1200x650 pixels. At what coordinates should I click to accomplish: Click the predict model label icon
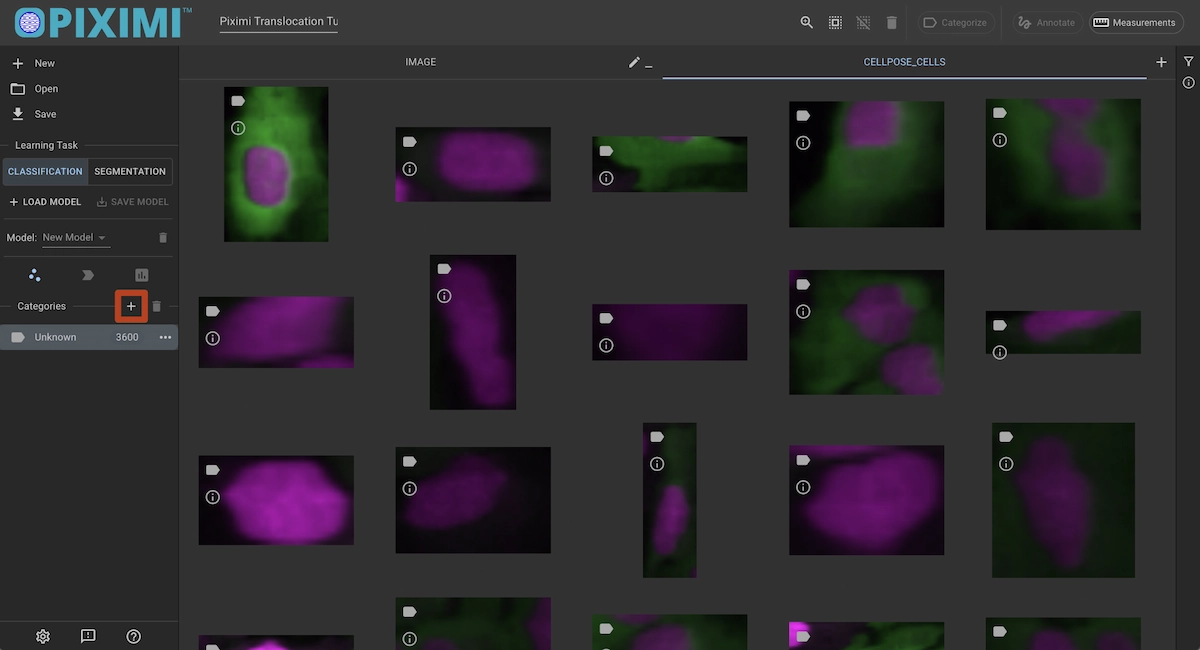[88, 275]
